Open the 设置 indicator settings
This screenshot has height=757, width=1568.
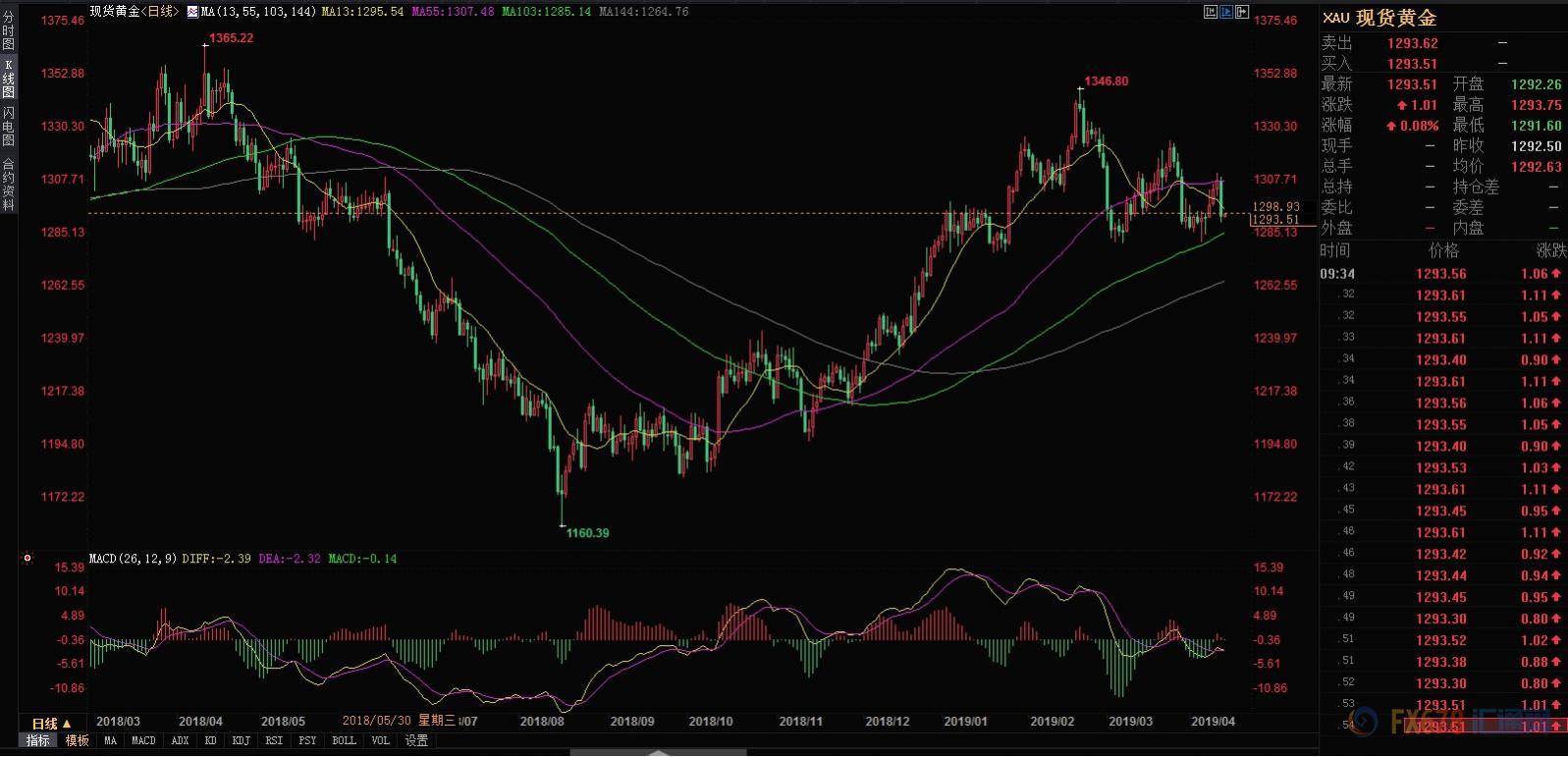[x=416, y=741]
